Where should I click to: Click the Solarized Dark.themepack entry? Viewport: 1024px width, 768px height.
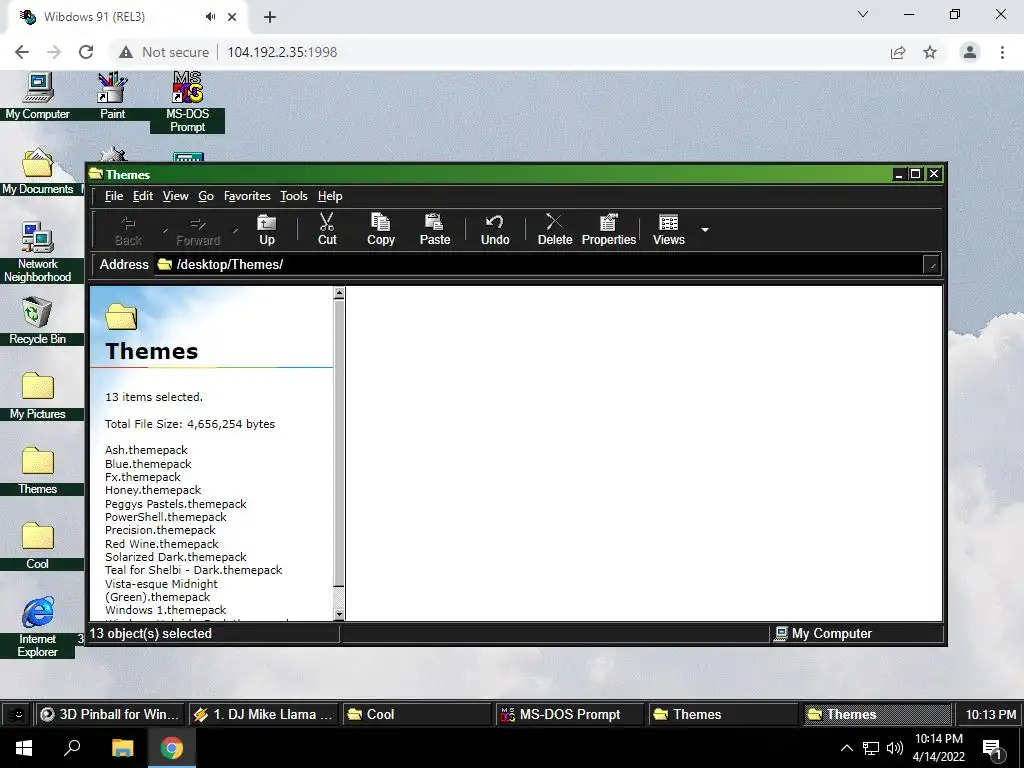(176, 557)
